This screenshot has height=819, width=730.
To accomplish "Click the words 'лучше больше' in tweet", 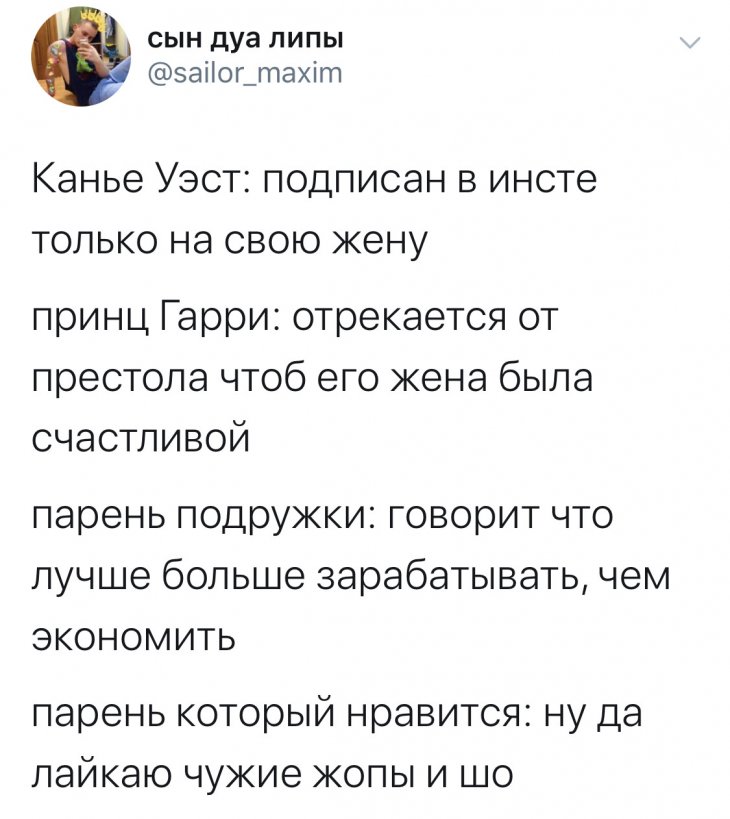I will (x=168, y=579).
